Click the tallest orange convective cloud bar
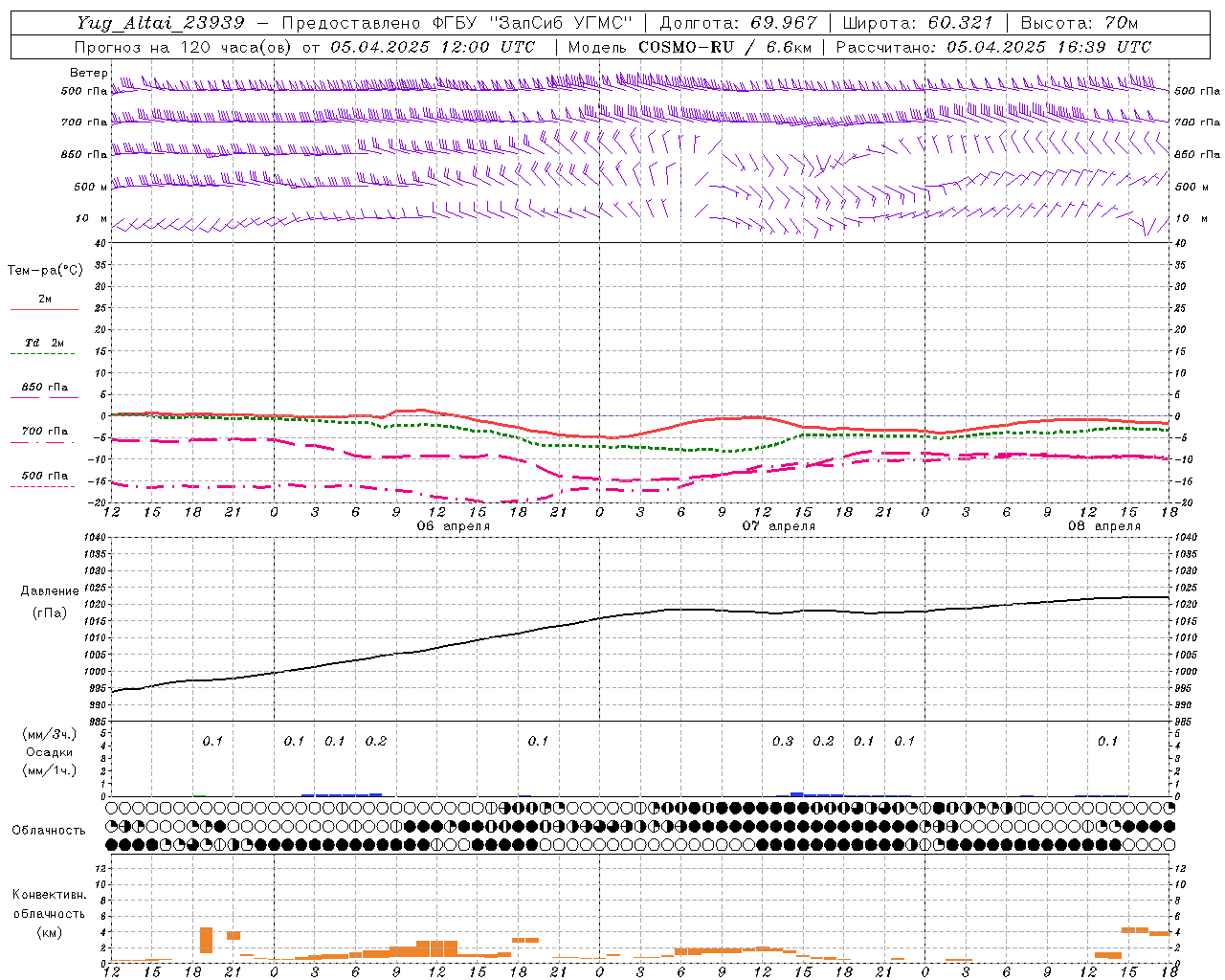The width and height of the screenshot is (1225, 980). [x=206, y=940]
